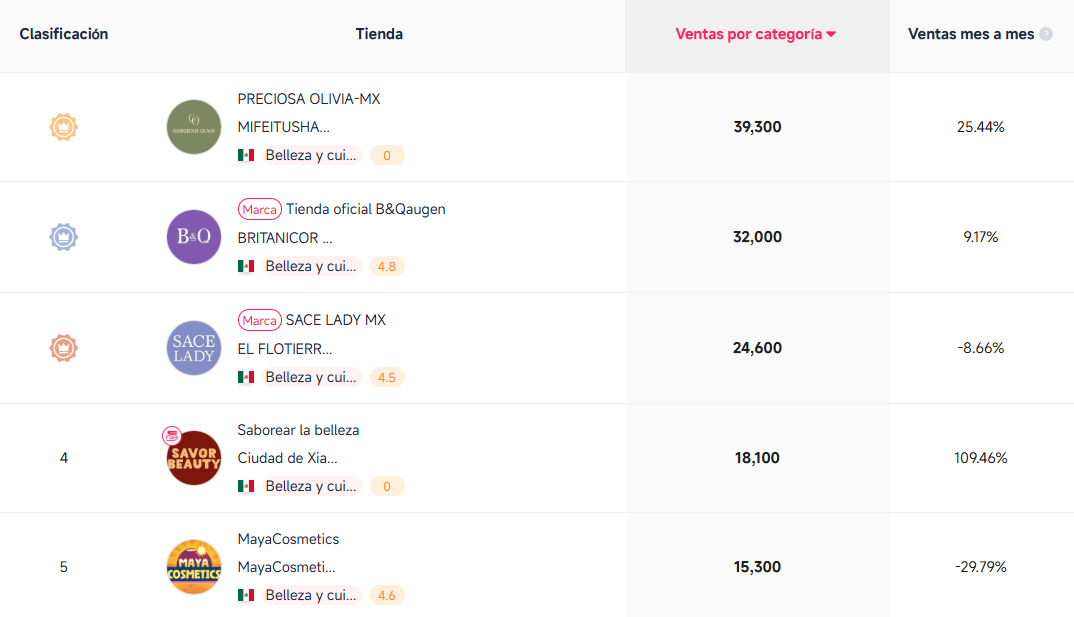Click the Clasificación column header

(x=64, y=34)
